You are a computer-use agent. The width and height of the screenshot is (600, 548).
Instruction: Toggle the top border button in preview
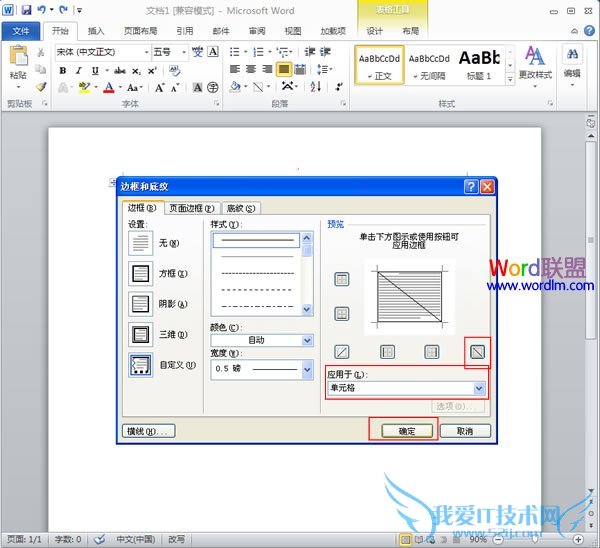pyautogui.click(x=342, y=279)
